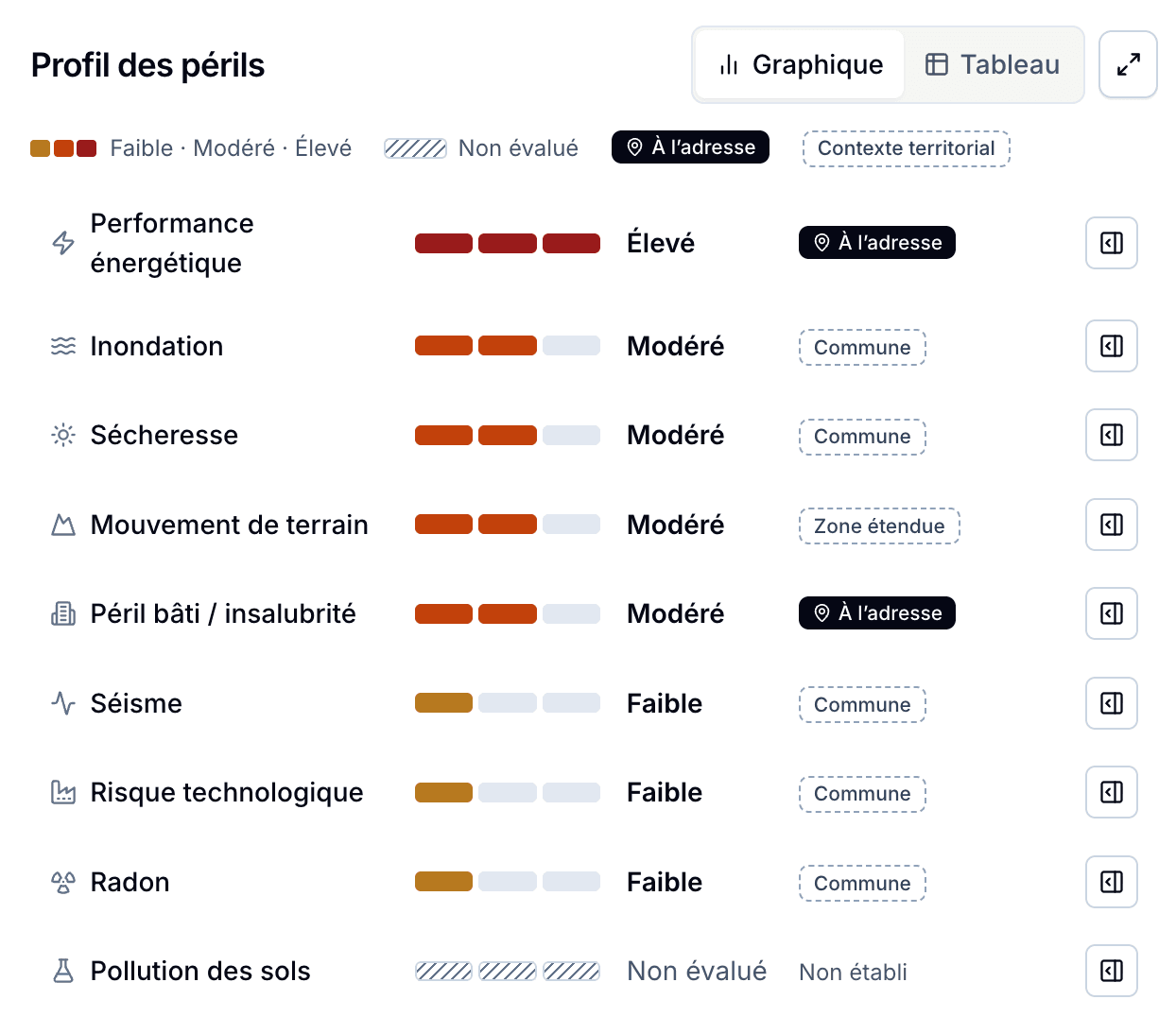
Task: Toggle the À l'adresse legend filter
Action: (690, 147)
